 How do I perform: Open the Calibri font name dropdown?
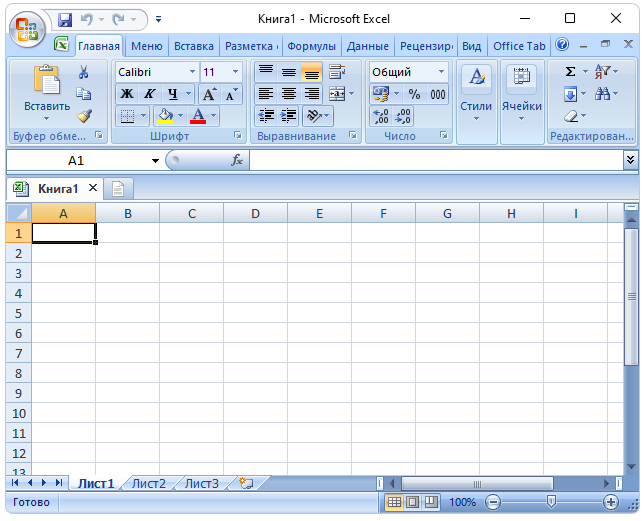pos(192,72)
